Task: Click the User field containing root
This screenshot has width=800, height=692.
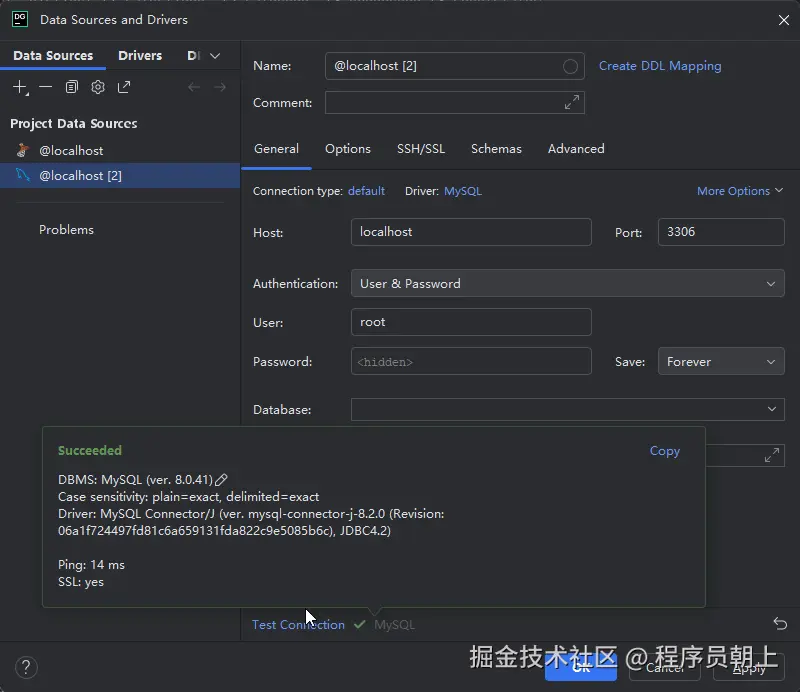Action: 471,322
